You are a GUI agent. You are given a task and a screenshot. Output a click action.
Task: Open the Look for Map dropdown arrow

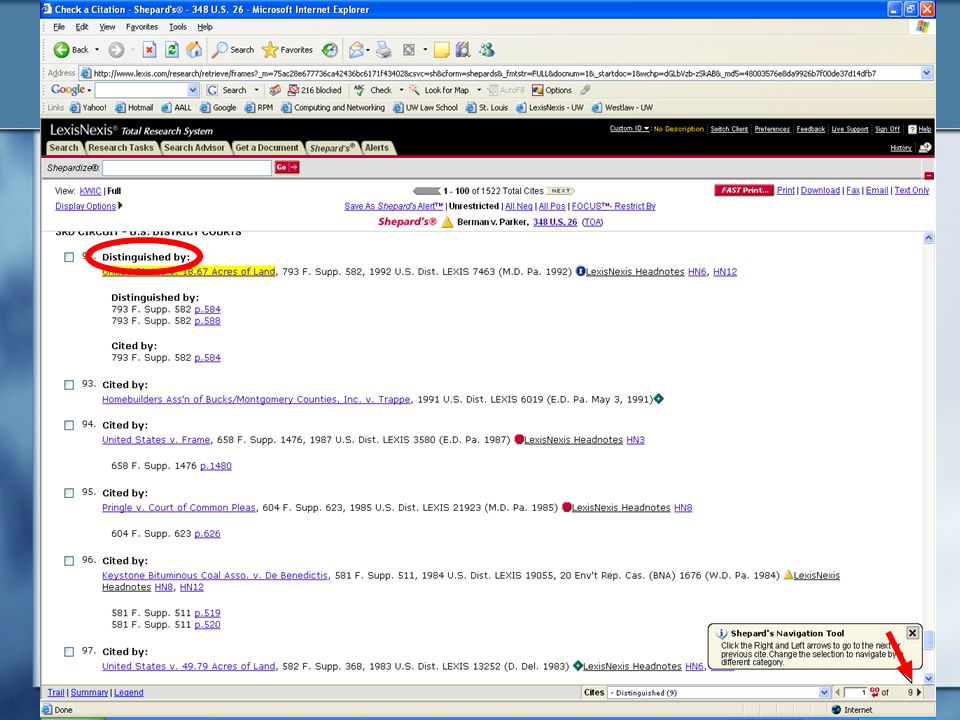pyautogui.click(x=479, y=90)
